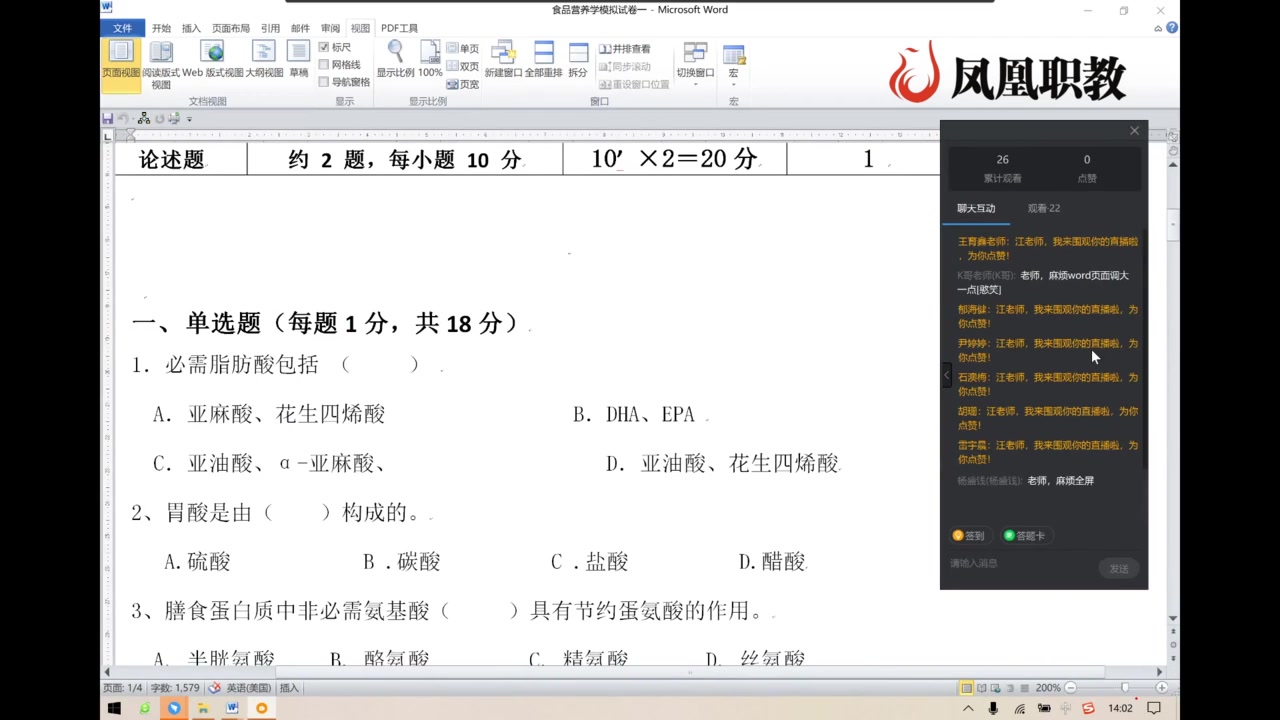Arrange All windows (全部重排)
Viewport: 1280px width, 720px height.
pos(543,60)
